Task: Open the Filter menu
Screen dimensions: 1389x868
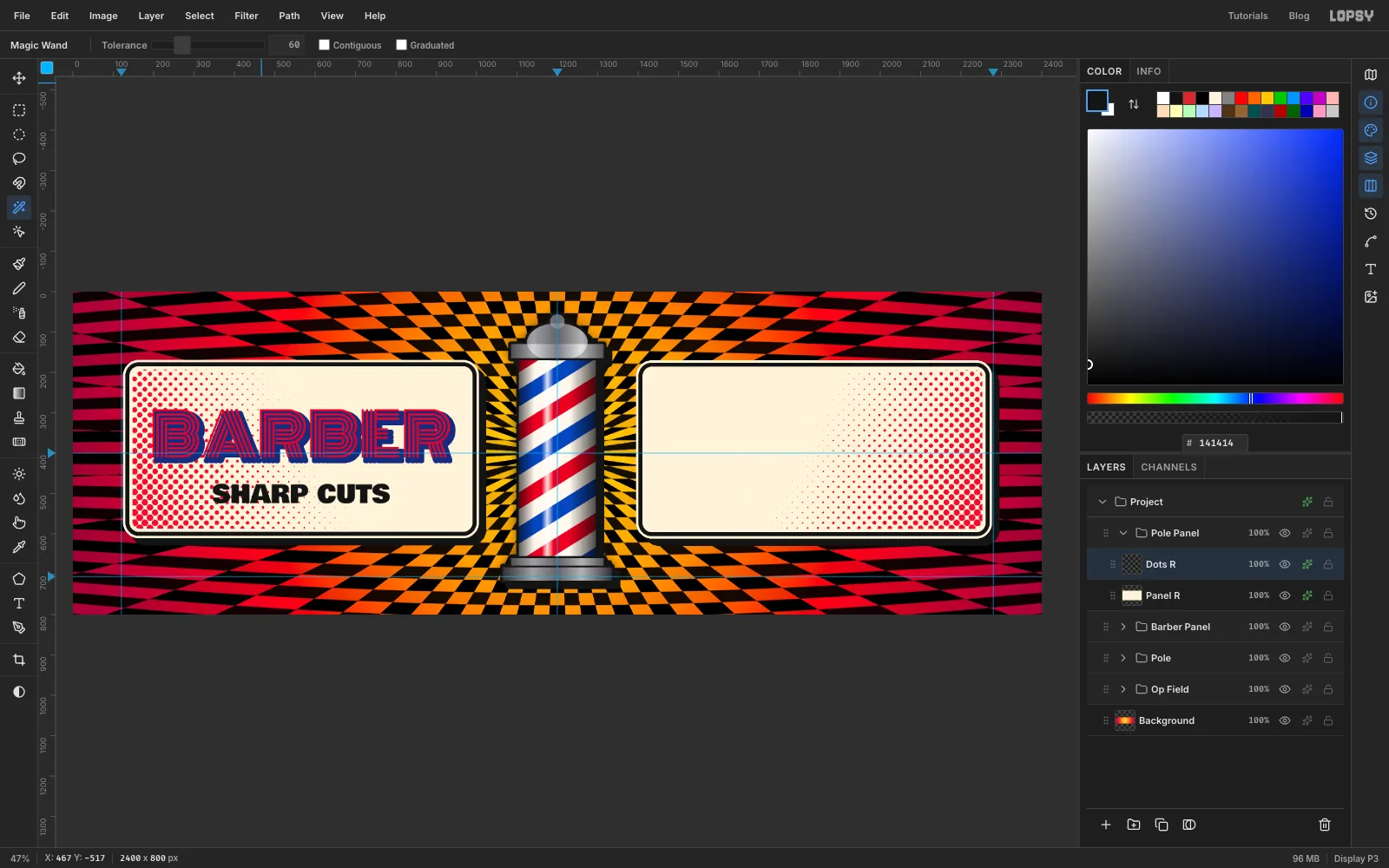Action: [247, 16]
